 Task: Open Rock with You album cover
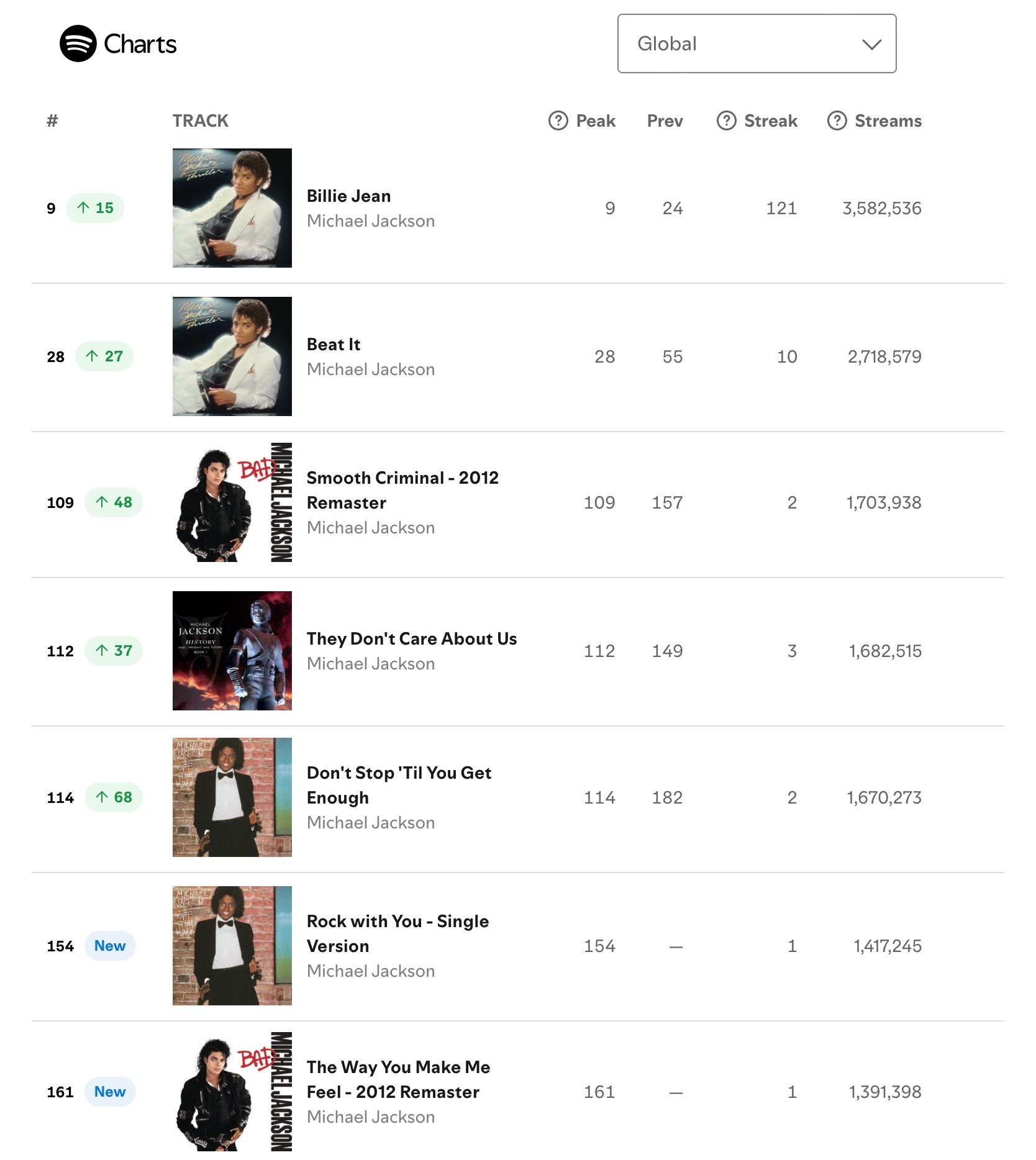point(232,946)
